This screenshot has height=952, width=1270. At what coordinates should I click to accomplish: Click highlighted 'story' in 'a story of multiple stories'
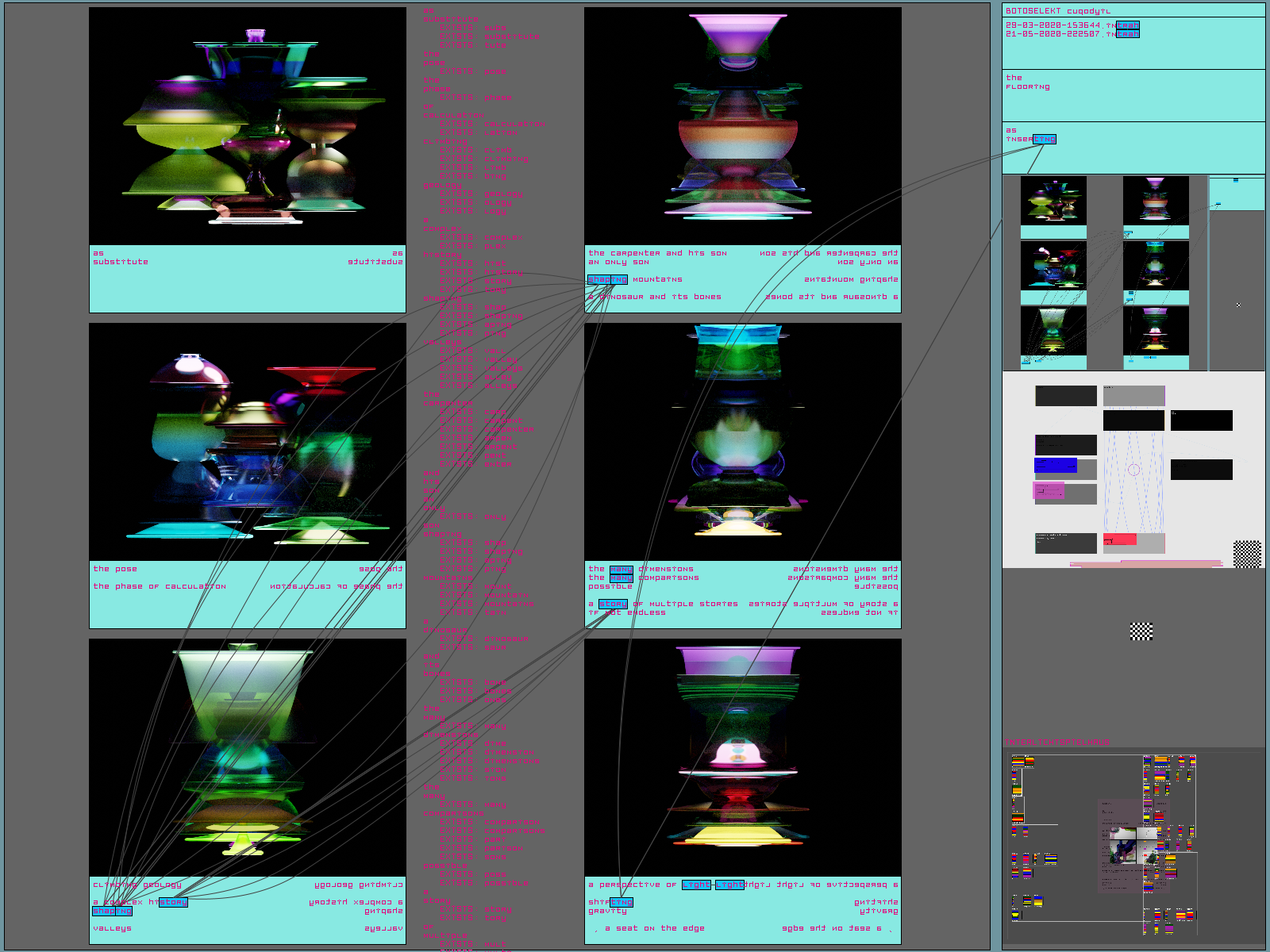[x=613, y=604]
